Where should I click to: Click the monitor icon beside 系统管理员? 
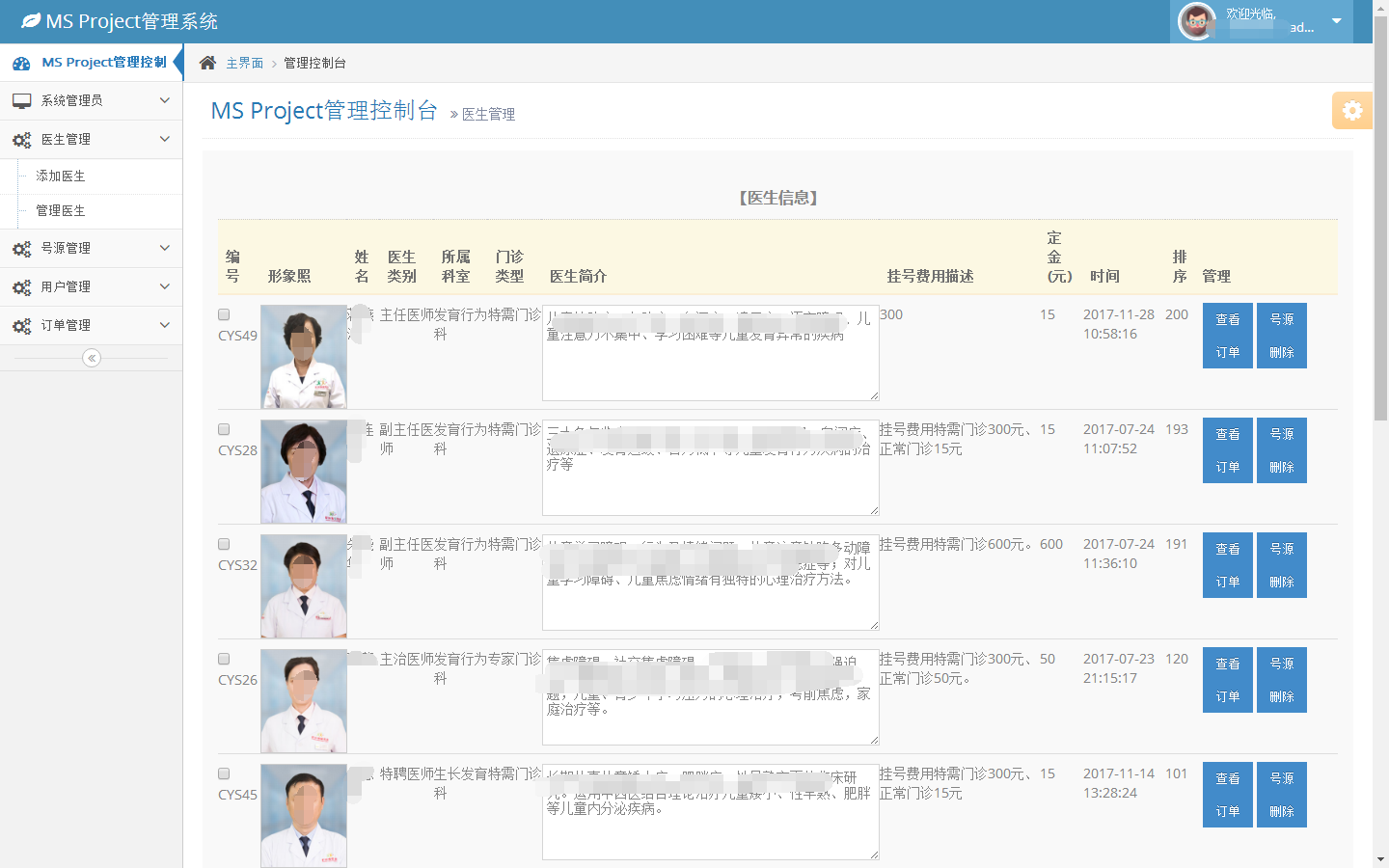21,100
